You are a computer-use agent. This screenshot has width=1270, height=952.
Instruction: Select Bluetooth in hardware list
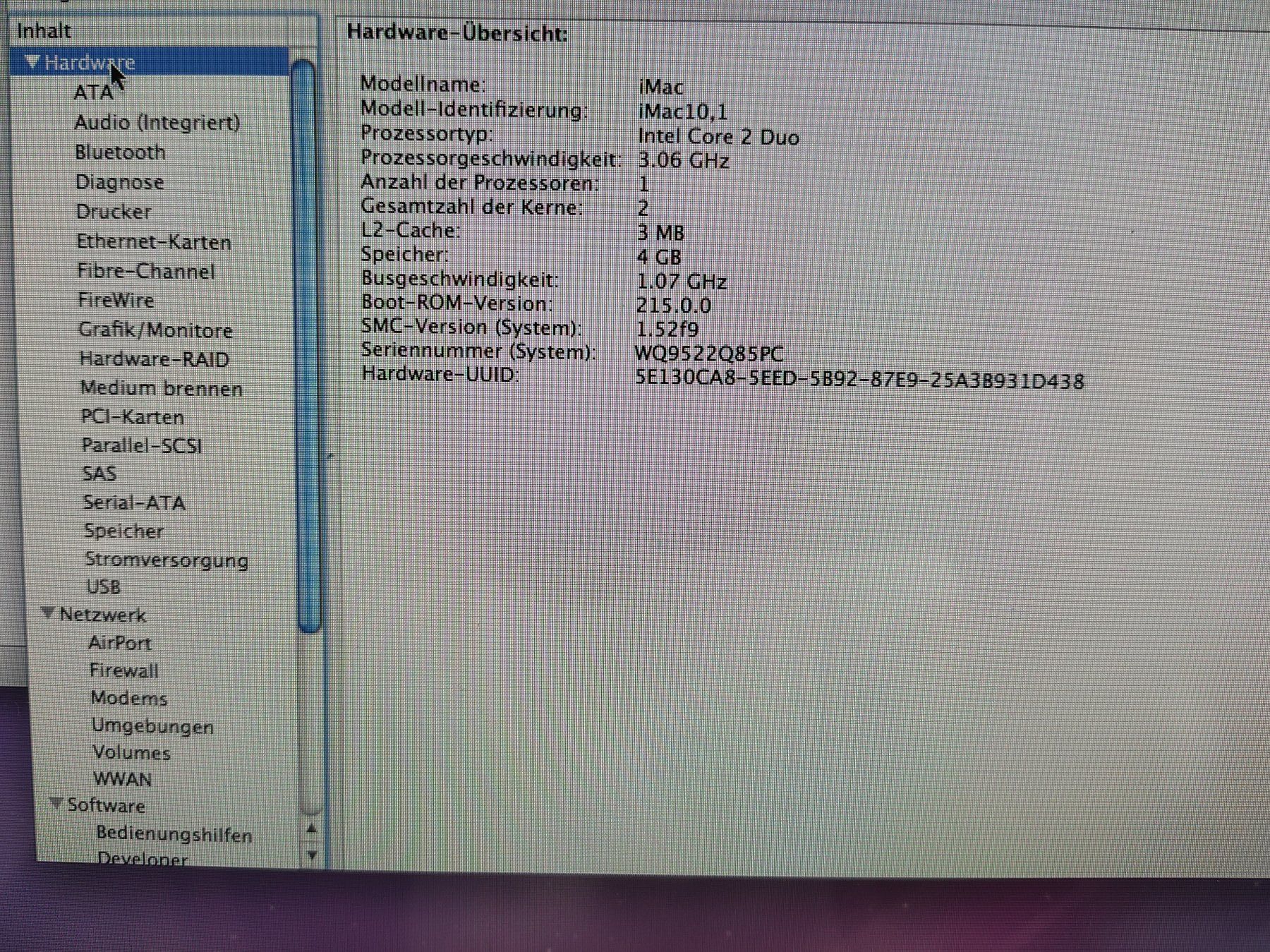tap(121, 152)
